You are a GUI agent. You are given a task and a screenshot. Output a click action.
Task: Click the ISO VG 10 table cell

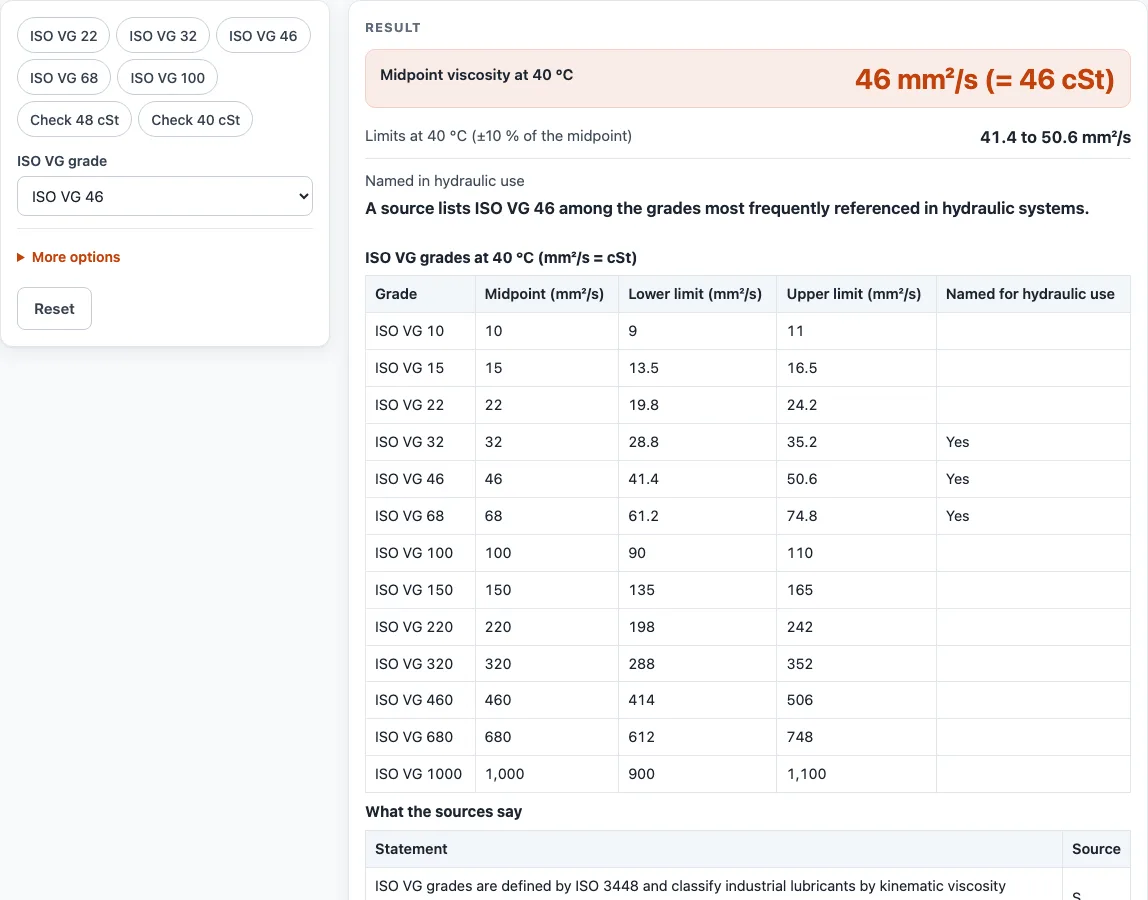click(x=420, y=331)
